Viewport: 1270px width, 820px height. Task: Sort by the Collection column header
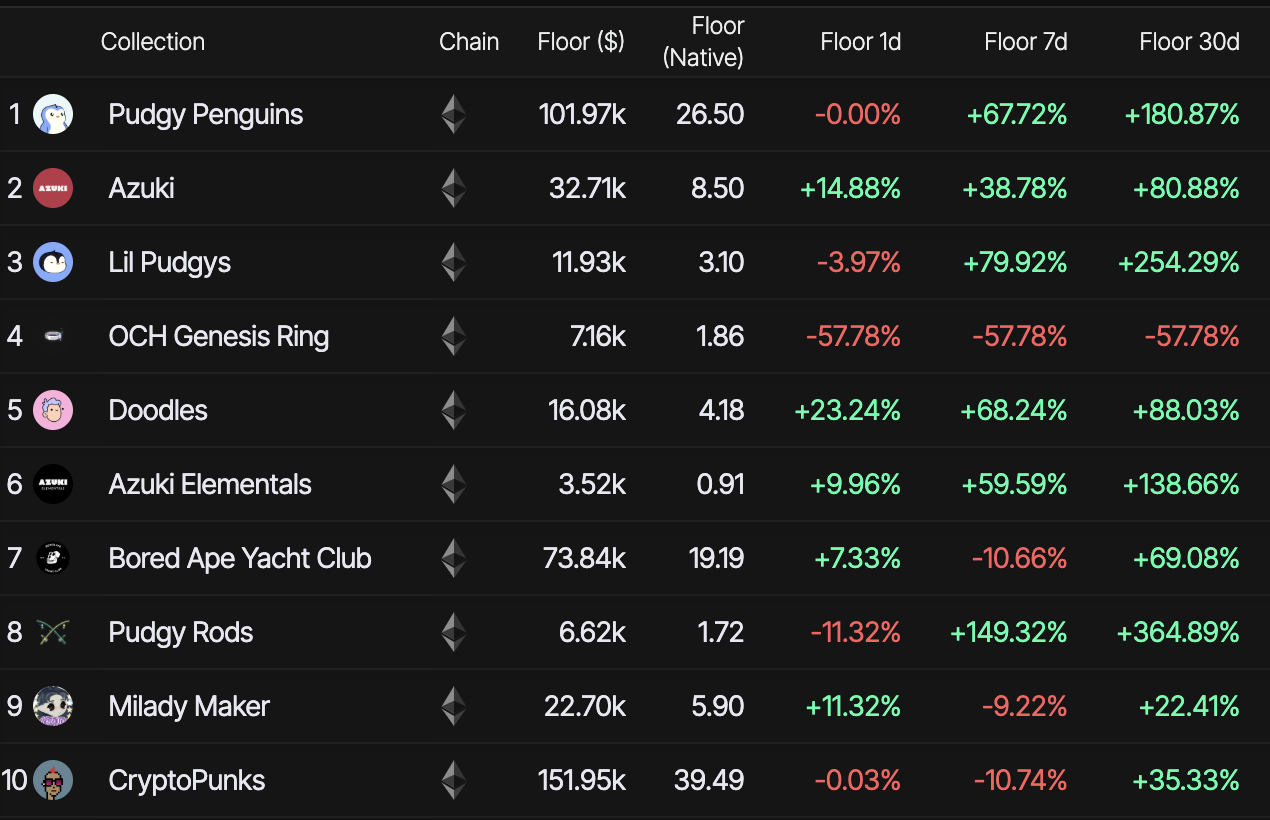153,42
